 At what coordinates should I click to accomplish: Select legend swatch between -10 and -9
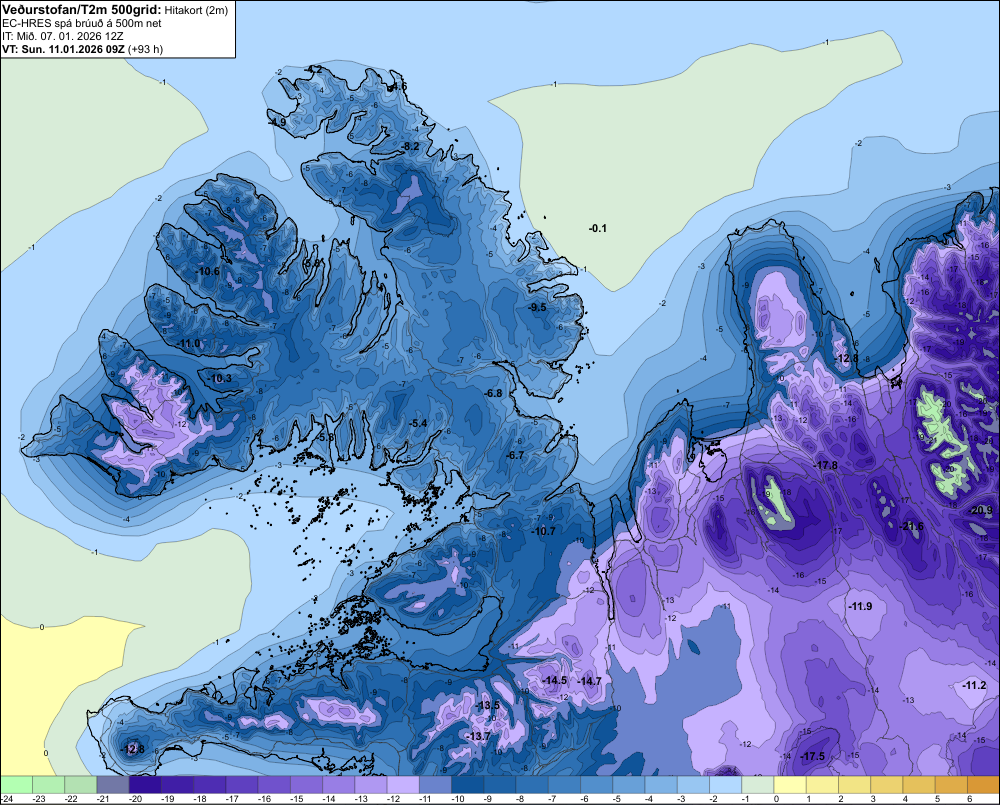467,785
